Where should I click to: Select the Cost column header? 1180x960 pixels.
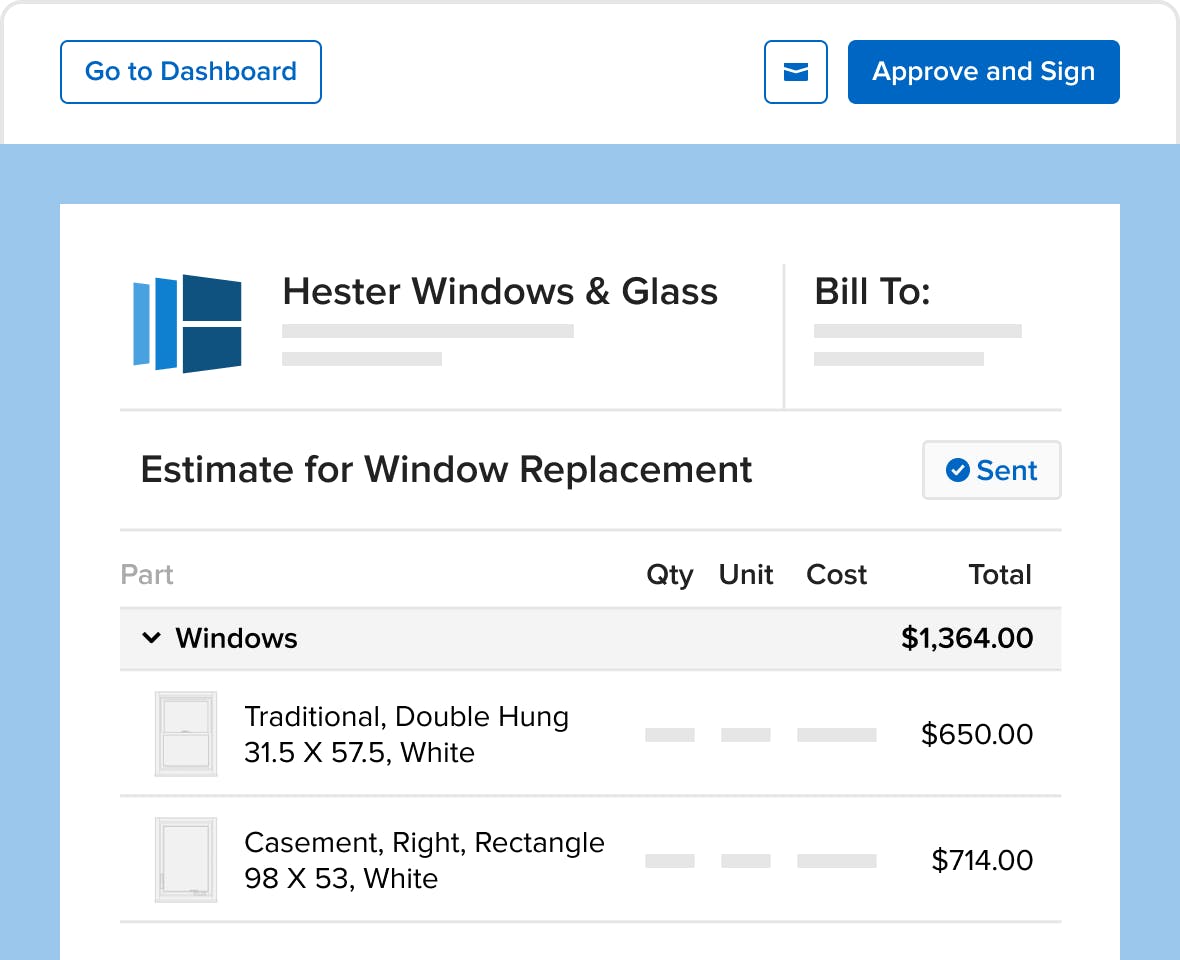pyautogui.click(x=837, y=575)
